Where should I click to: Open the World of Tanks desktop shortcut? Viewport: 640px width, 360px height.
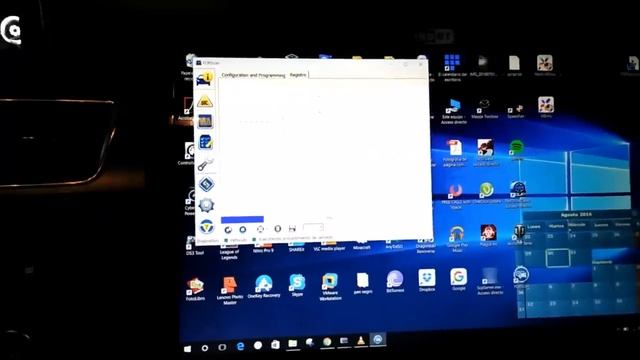519,234
